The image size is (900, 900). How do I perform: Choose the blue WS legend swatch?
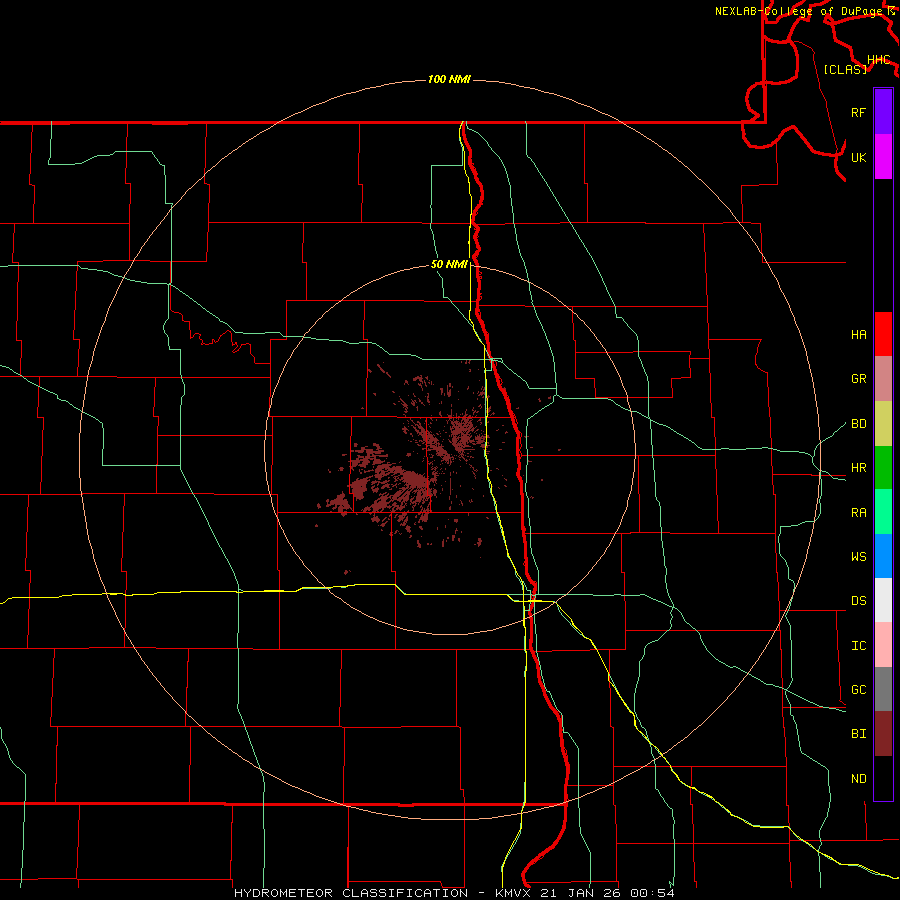883,556
